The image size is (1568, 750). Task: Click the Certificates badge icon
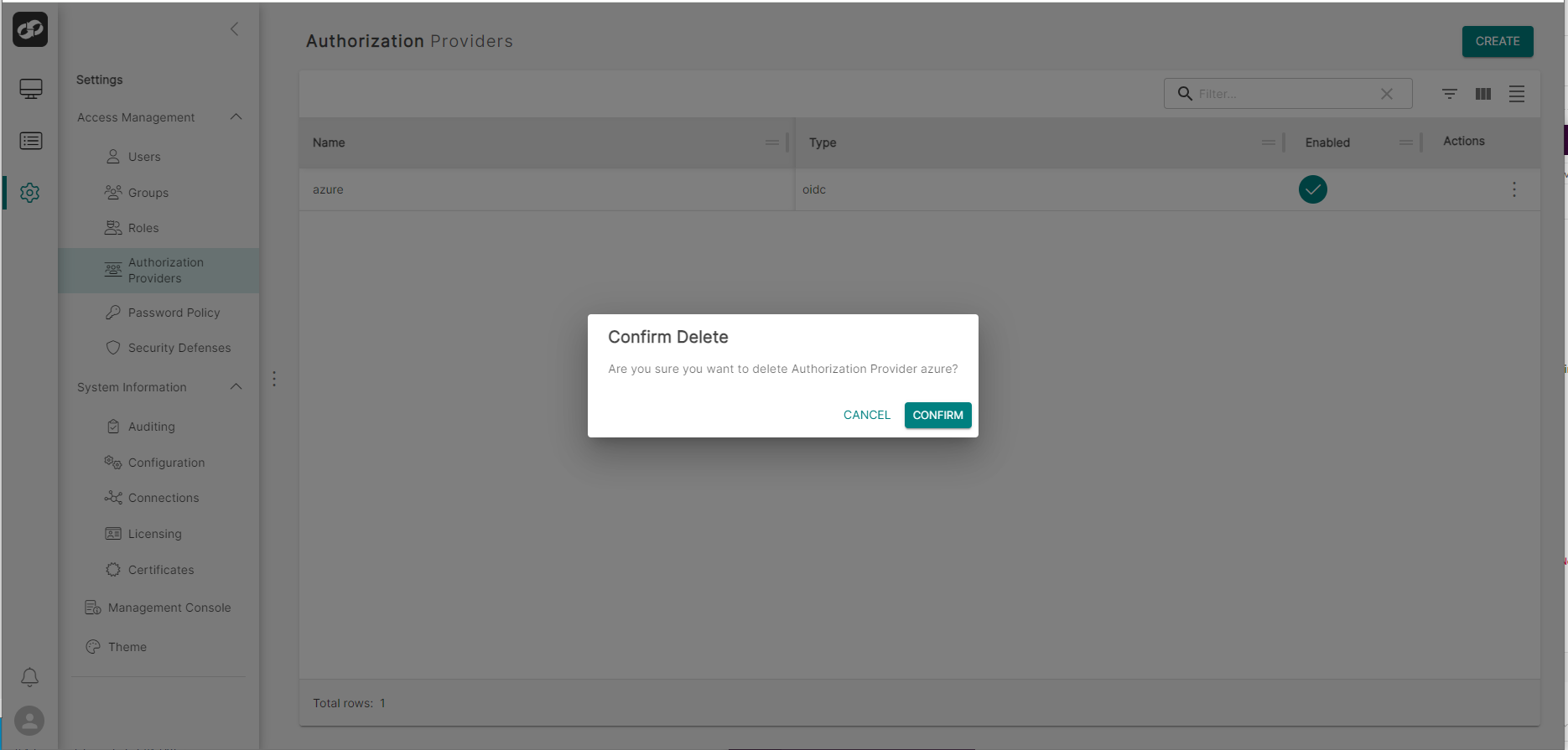coord(113,570)
